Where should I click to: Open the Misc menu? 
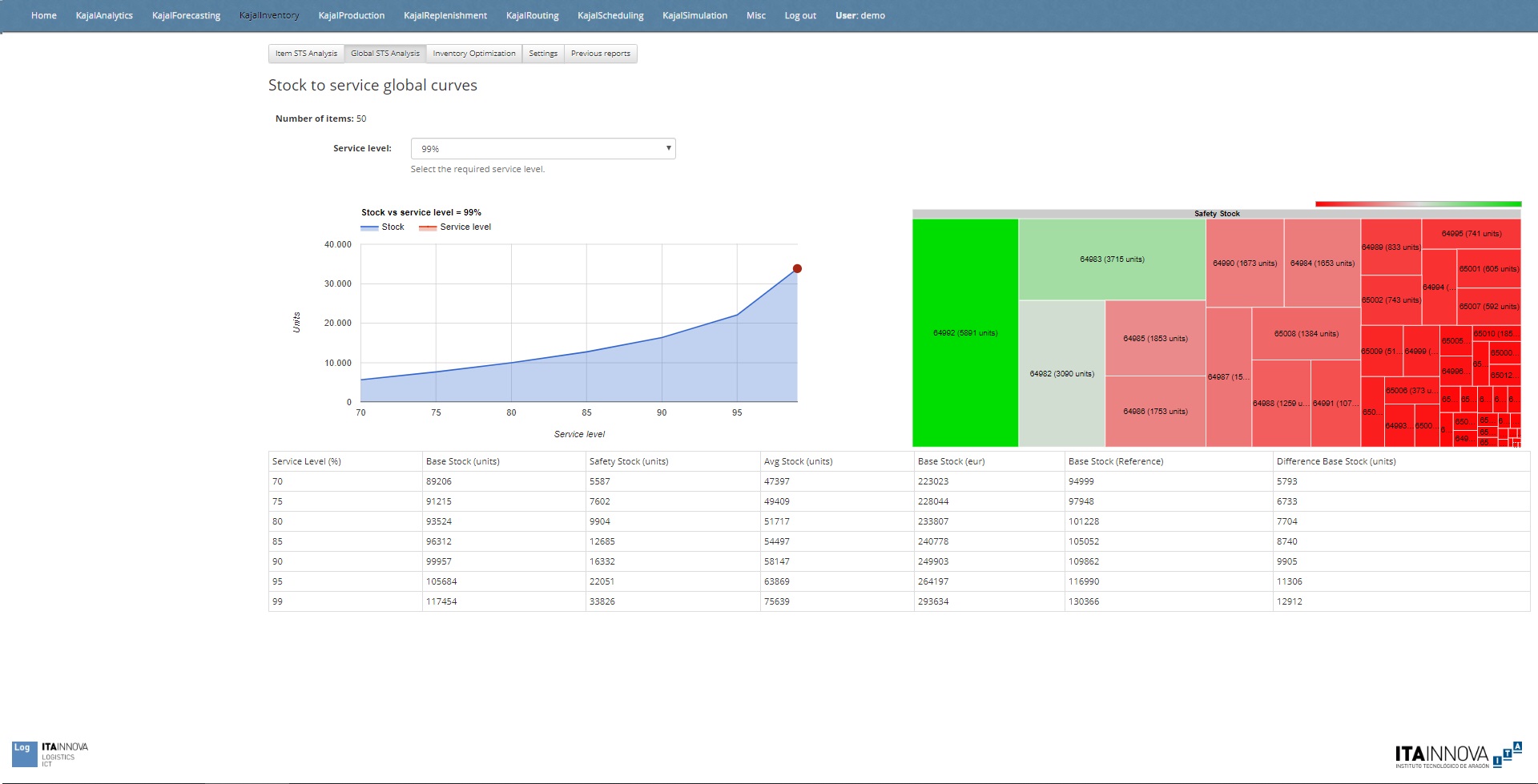click(x=755, y=15)
